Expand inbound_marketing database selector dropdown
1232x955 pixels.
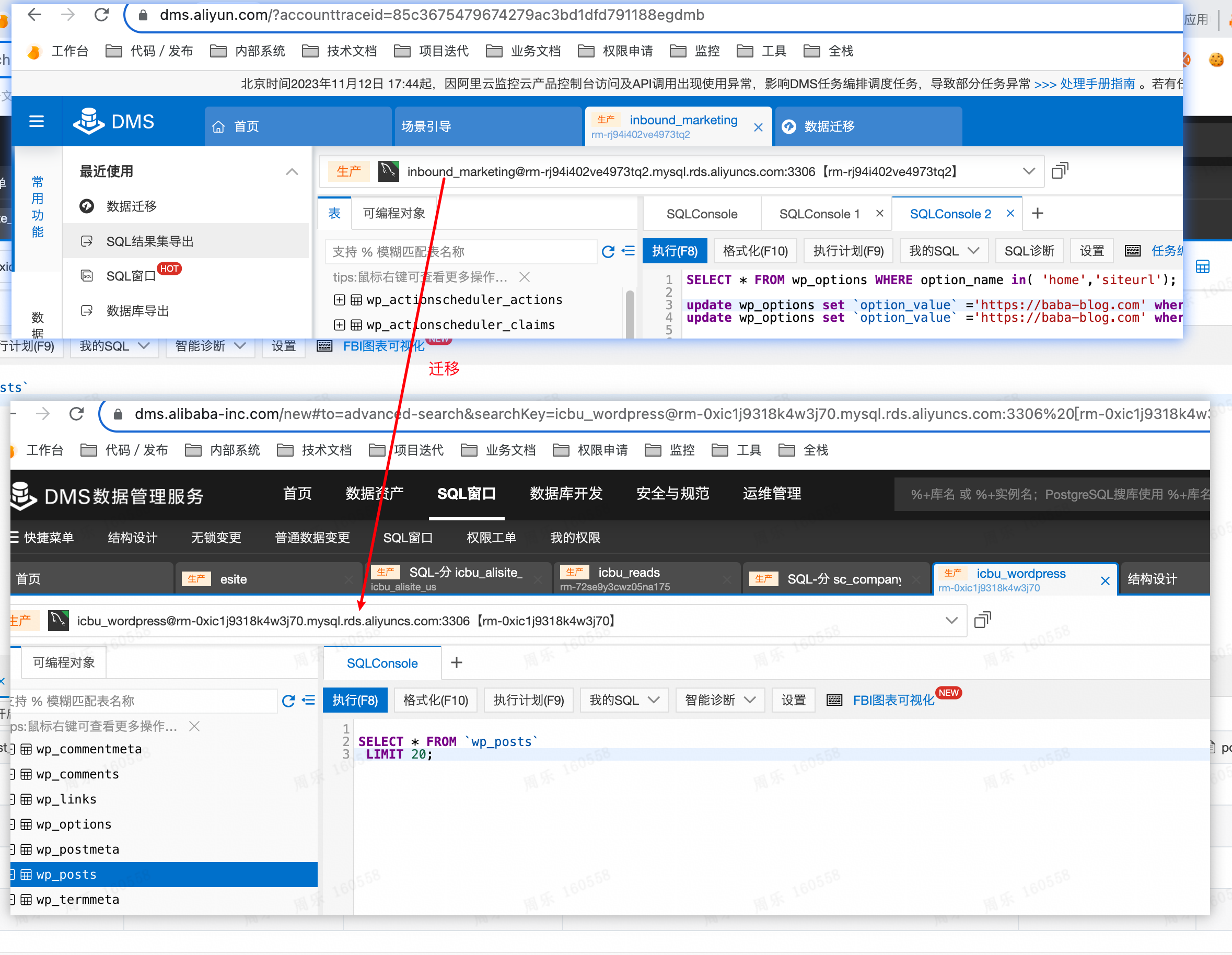pos(1029,171)
